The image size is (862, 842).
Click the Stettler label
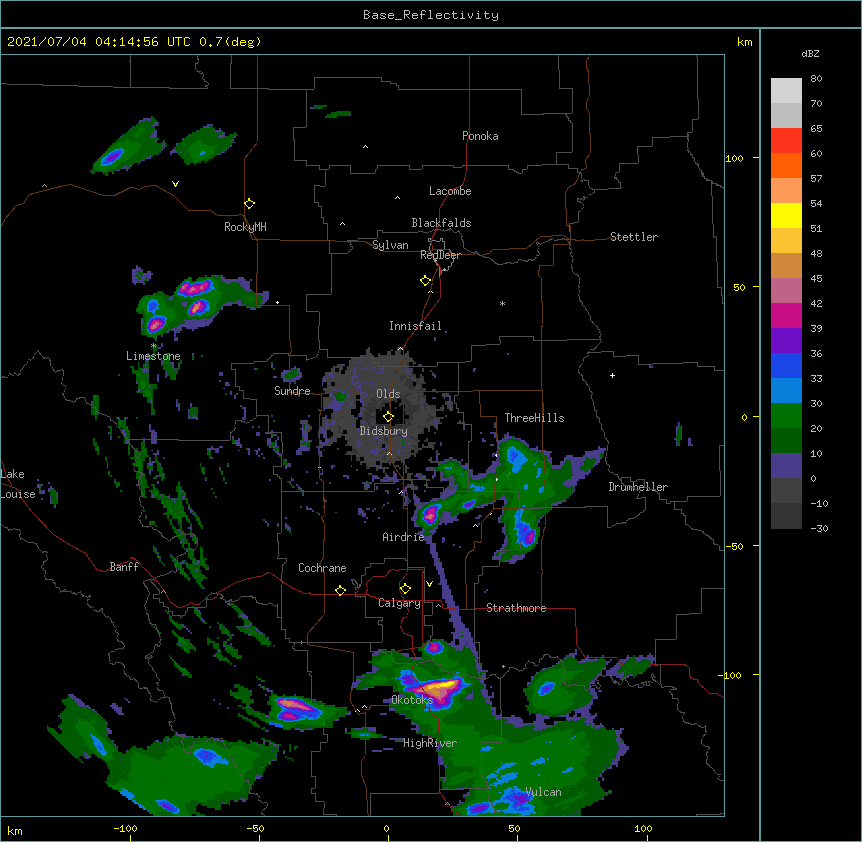click(x=634, y=237)
